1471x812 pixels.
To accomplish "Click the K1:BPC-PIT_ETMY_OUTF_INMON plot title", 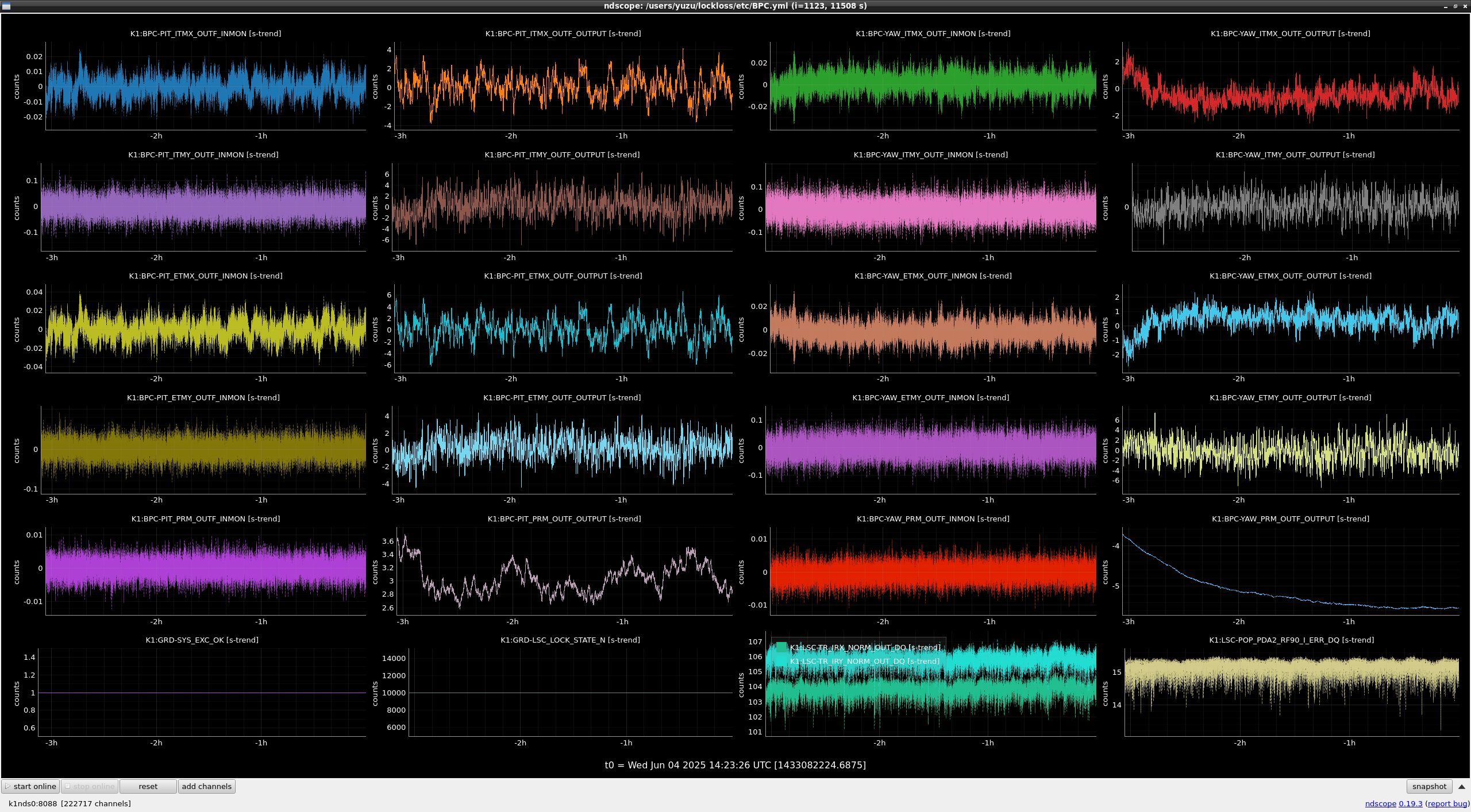I will click(203, 397).
